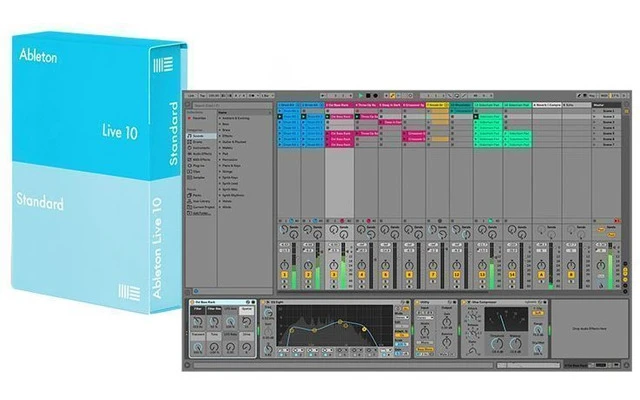Viewport: 640px width, 400px height.
Task: Click the red Back to Arrangement button
Action: tap(617, 221)
